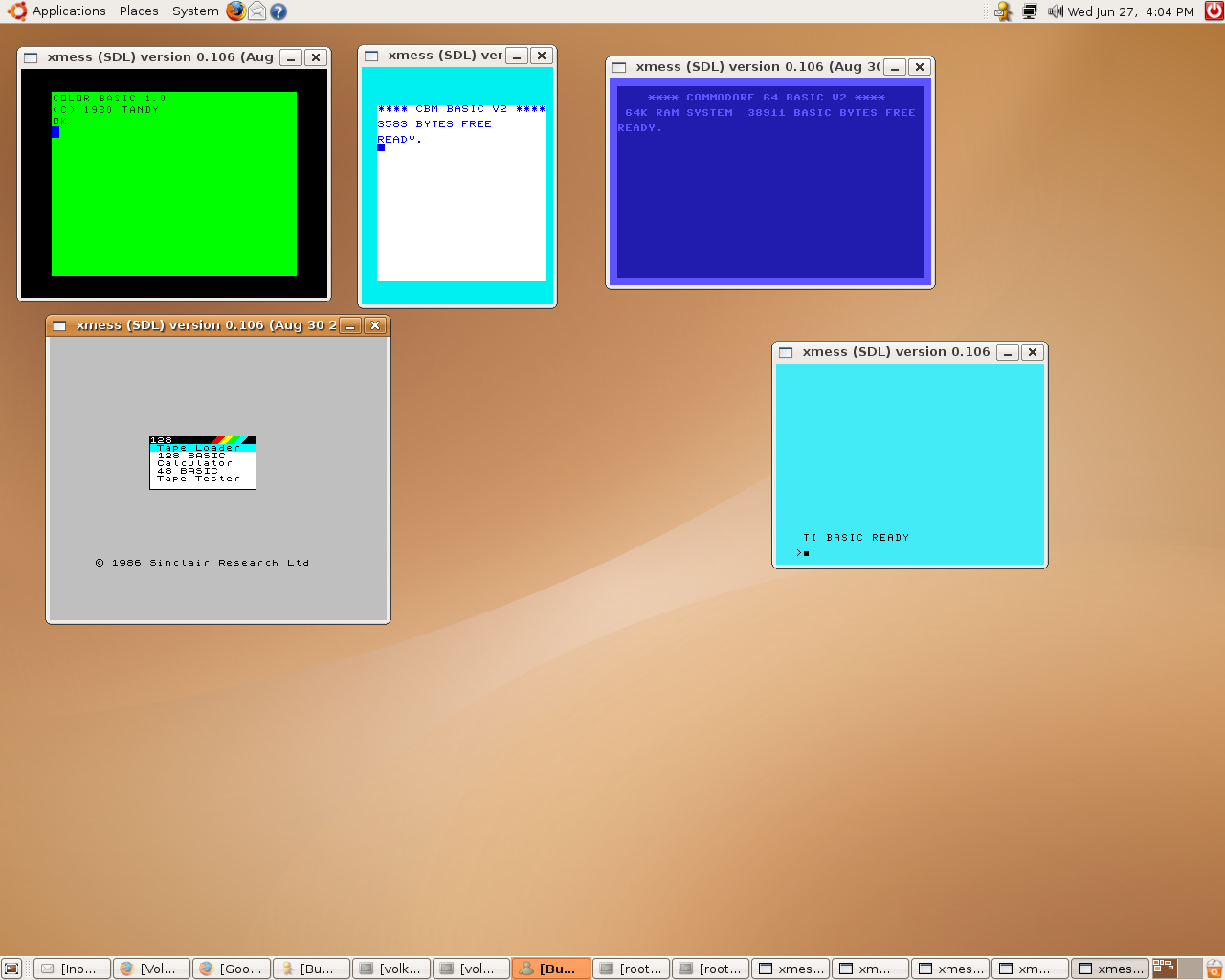
Task: Click the 'TI BASIC READY' text
Action: tap(857, 538)
